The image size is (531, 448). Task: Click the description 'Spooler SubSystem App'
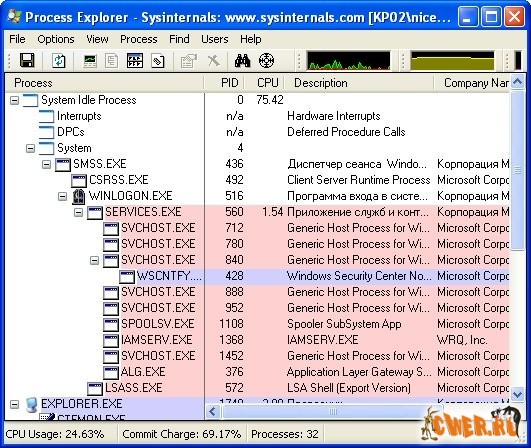(344, 324)
